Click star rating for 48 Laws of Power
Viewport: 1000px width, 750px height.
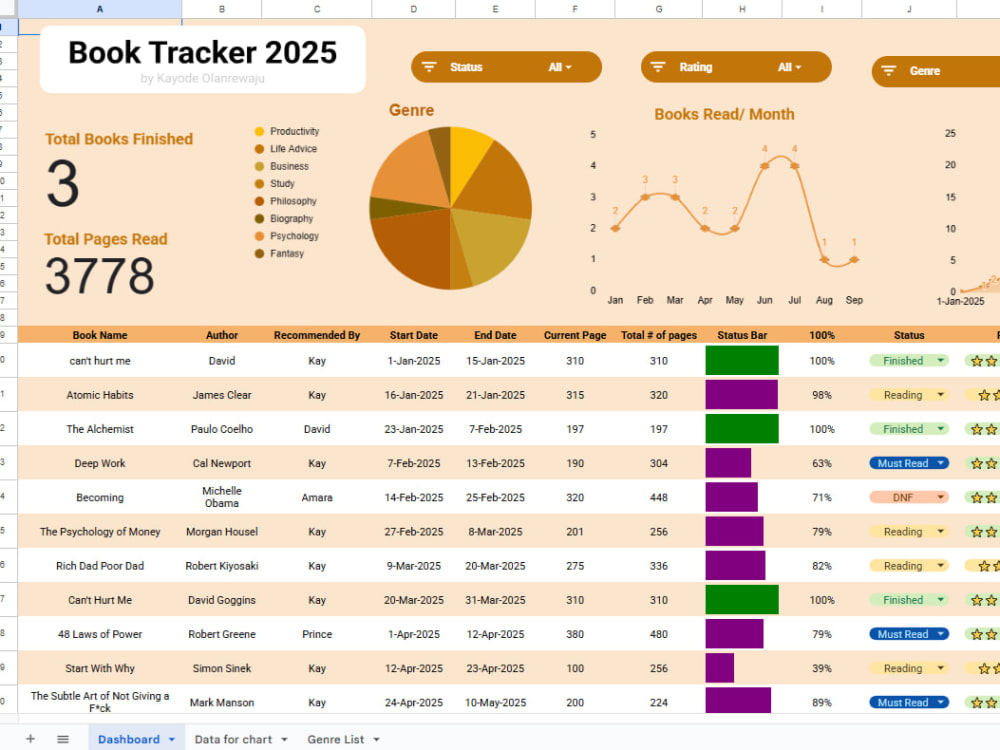[983, 634]
